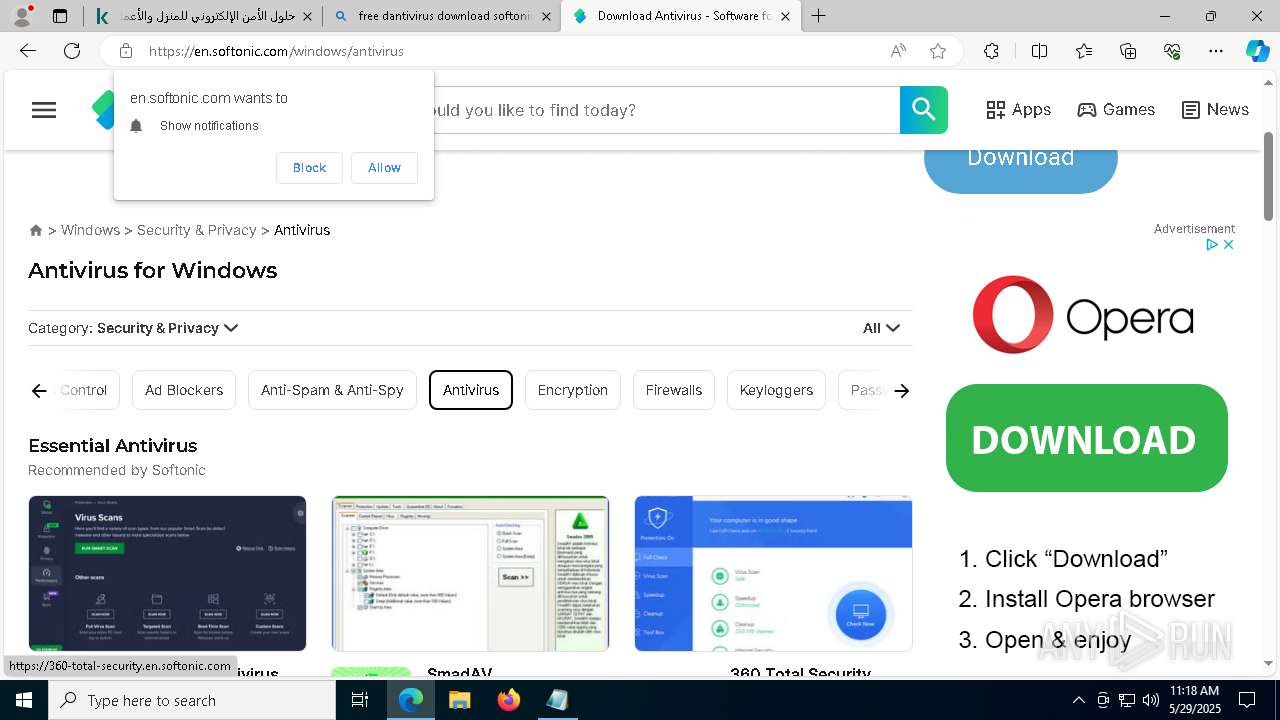This screenshot has width=1280, height=720.
Task: Open AdChoices icon on Opera ad
Action: (1211, 244)
